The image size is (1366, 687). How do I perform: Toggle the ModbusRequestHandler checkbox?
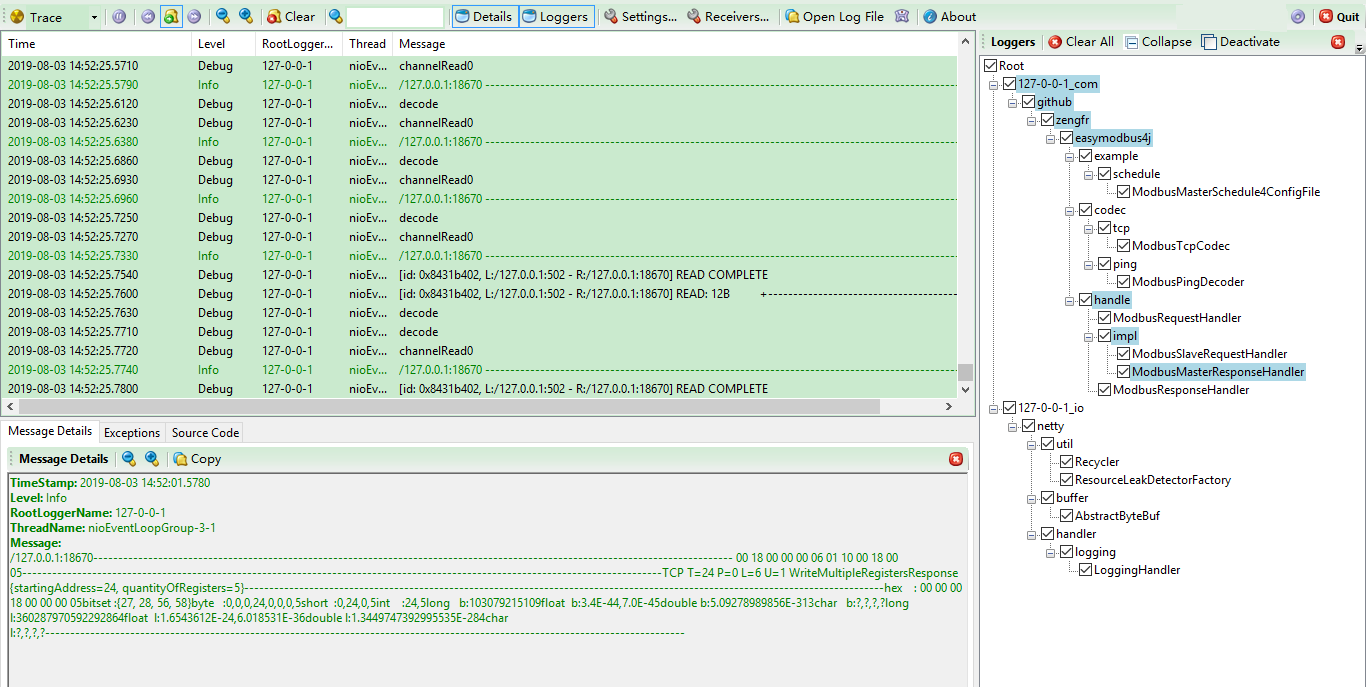pyautogui.click(x=1105, y=318)
